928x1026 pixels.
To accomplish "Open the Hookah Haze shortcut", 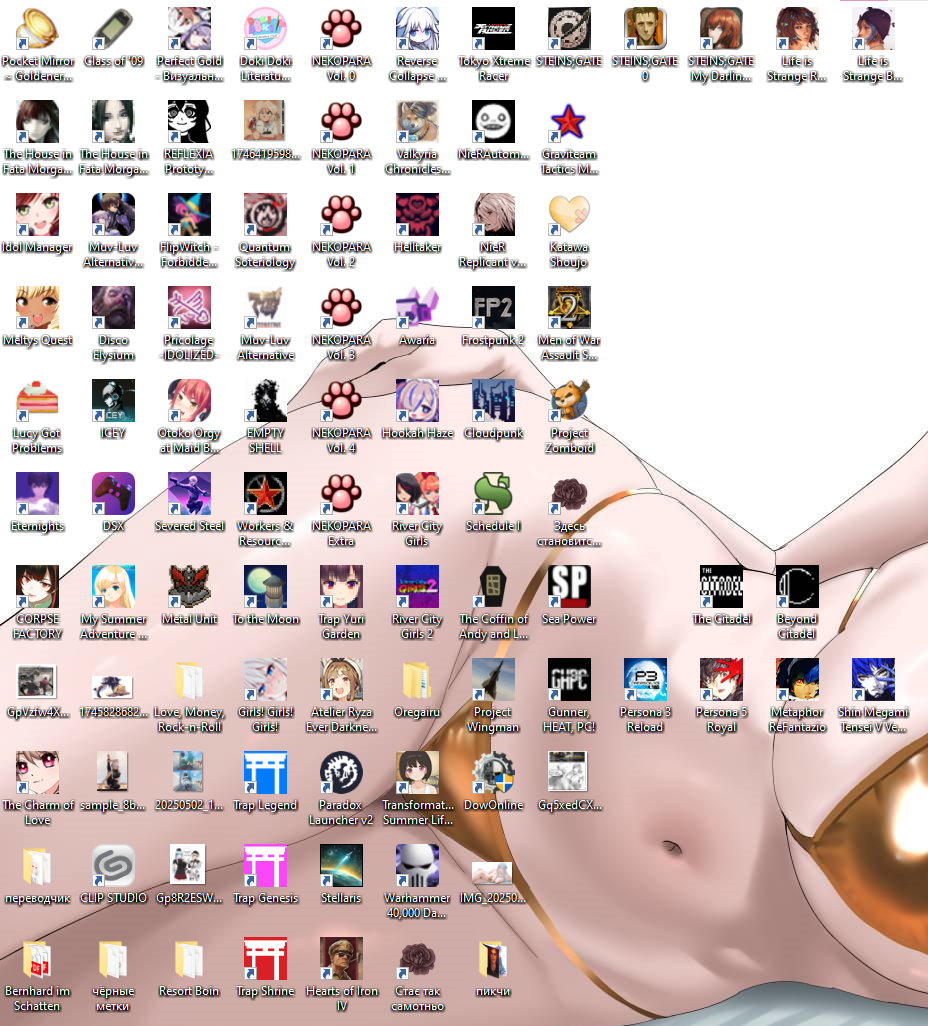I will point(417,401).
